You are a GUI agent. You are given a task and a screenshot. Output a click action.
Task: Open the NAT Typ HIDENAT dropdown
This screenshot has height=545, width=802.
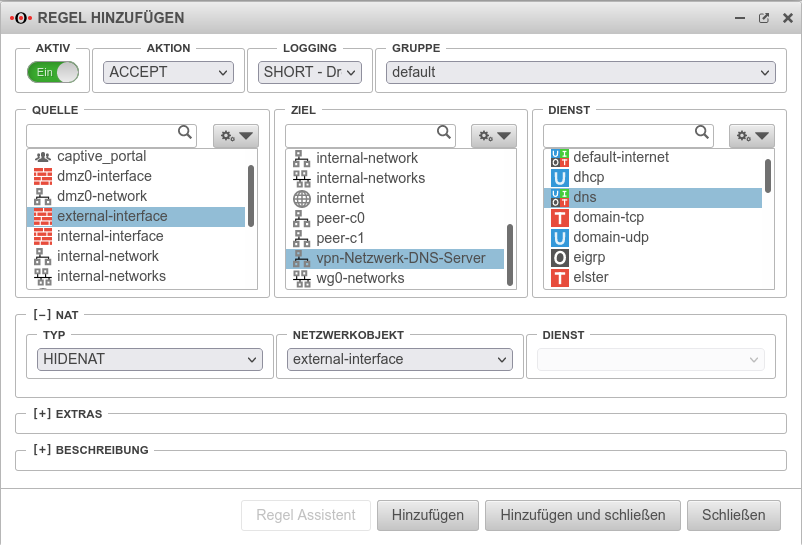tap(150, 360)
